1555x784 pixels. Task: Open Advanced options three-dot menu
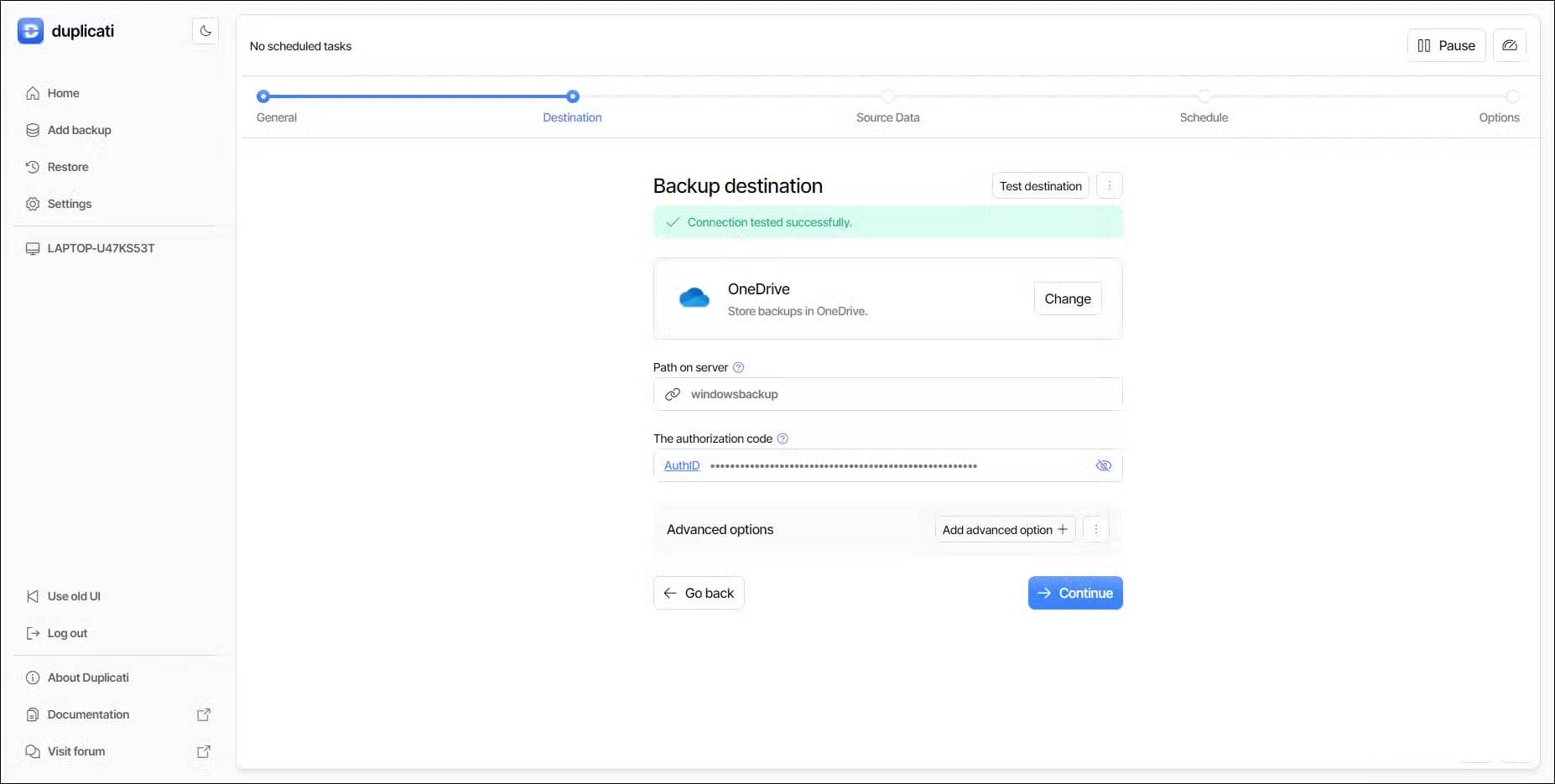click(x=1095, y=529)
